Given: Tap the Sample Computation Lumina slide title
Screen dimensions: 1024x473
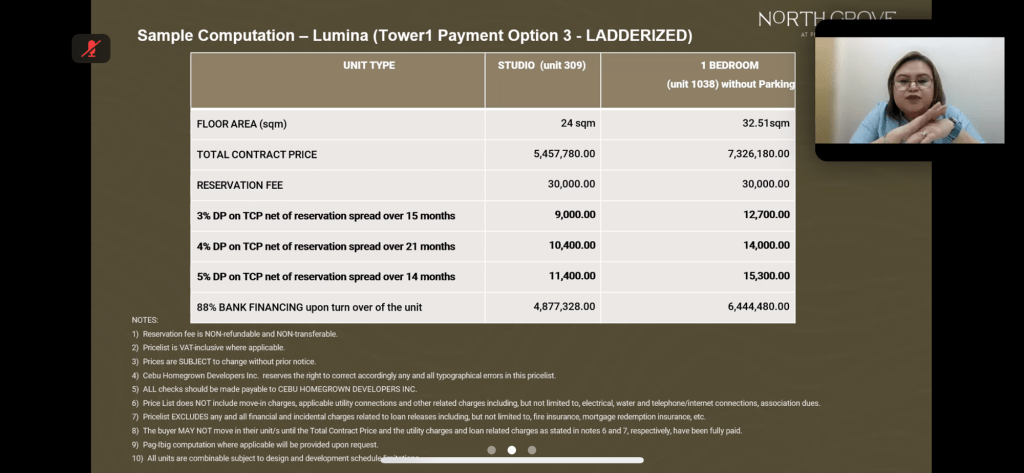Looking at the screenshot, I should 414,36.
